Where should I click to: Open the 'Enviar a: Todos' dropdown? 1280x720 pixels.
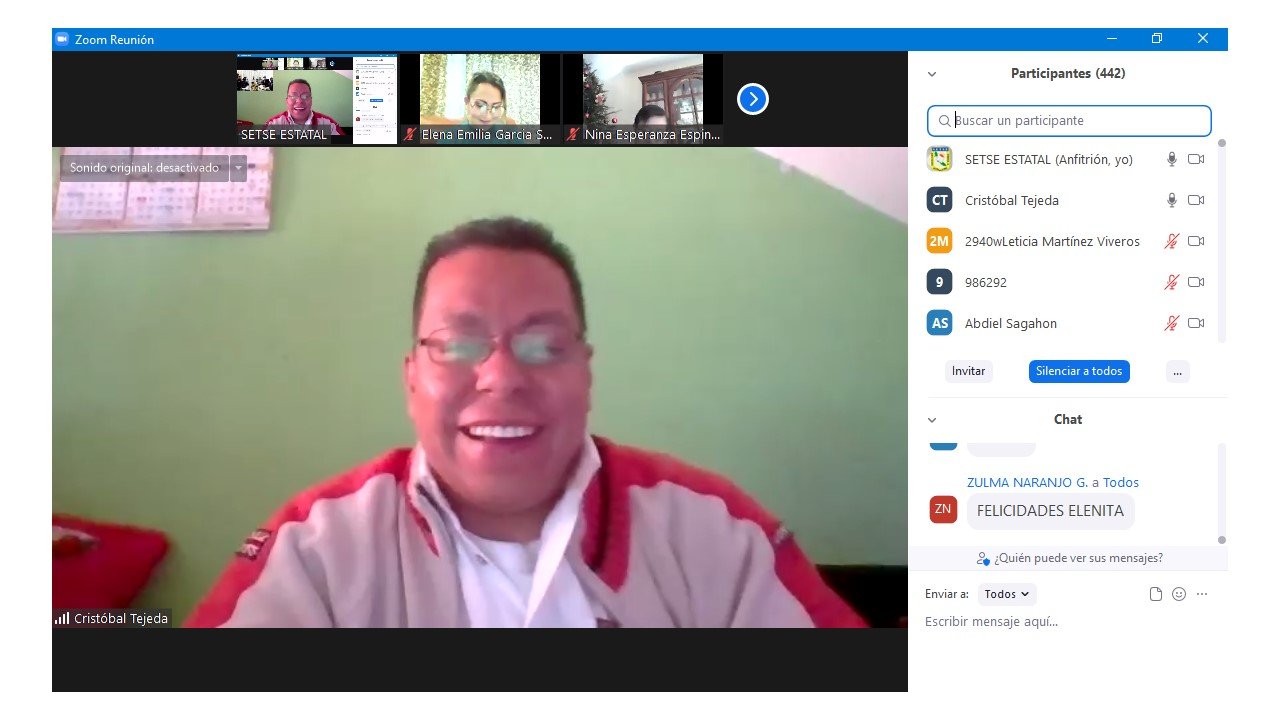click(1007, 594)
